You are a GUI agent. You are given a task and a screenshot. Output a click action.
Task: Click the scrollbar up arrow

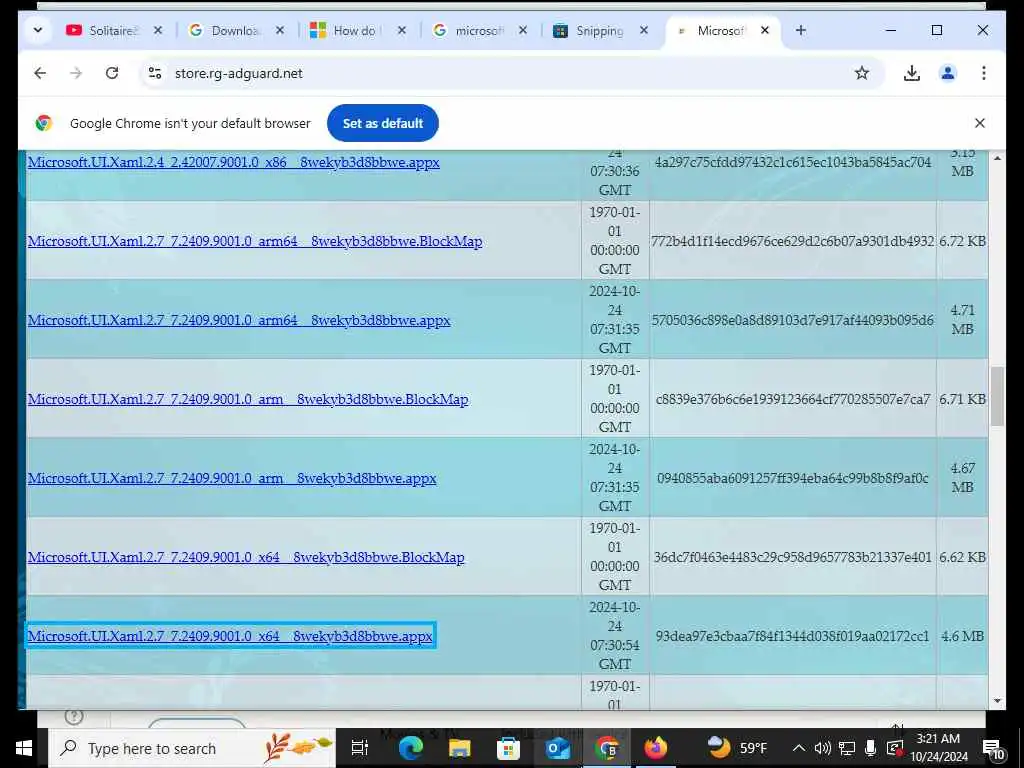pos(997,159)
